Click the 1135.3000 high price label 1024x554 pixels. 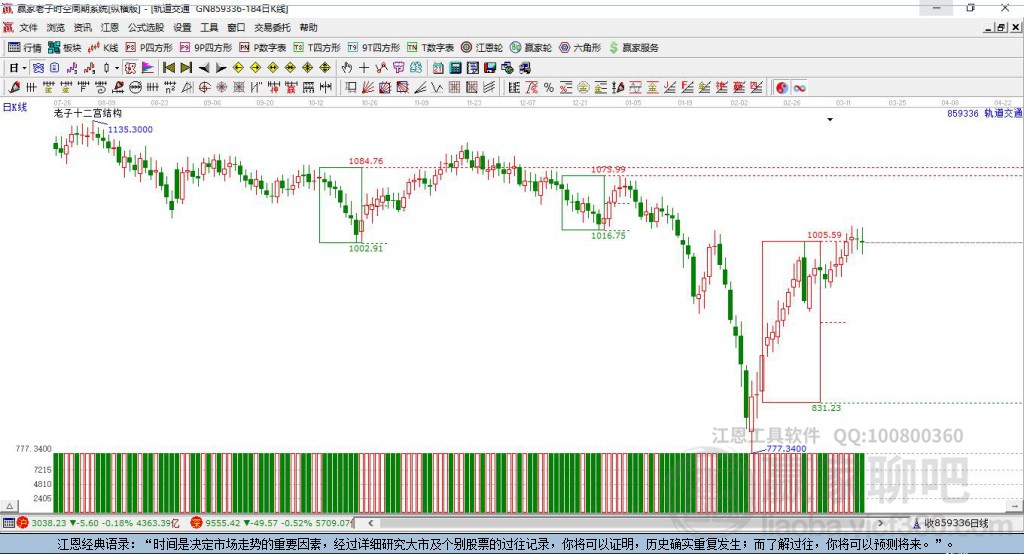tap(130, 129)
